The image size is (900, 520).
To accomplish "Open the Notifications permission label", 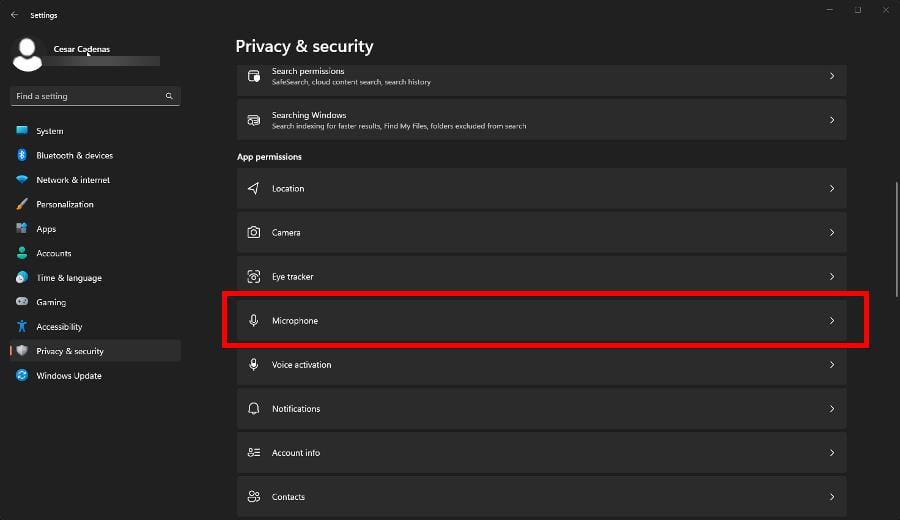I will pos(296,409).
